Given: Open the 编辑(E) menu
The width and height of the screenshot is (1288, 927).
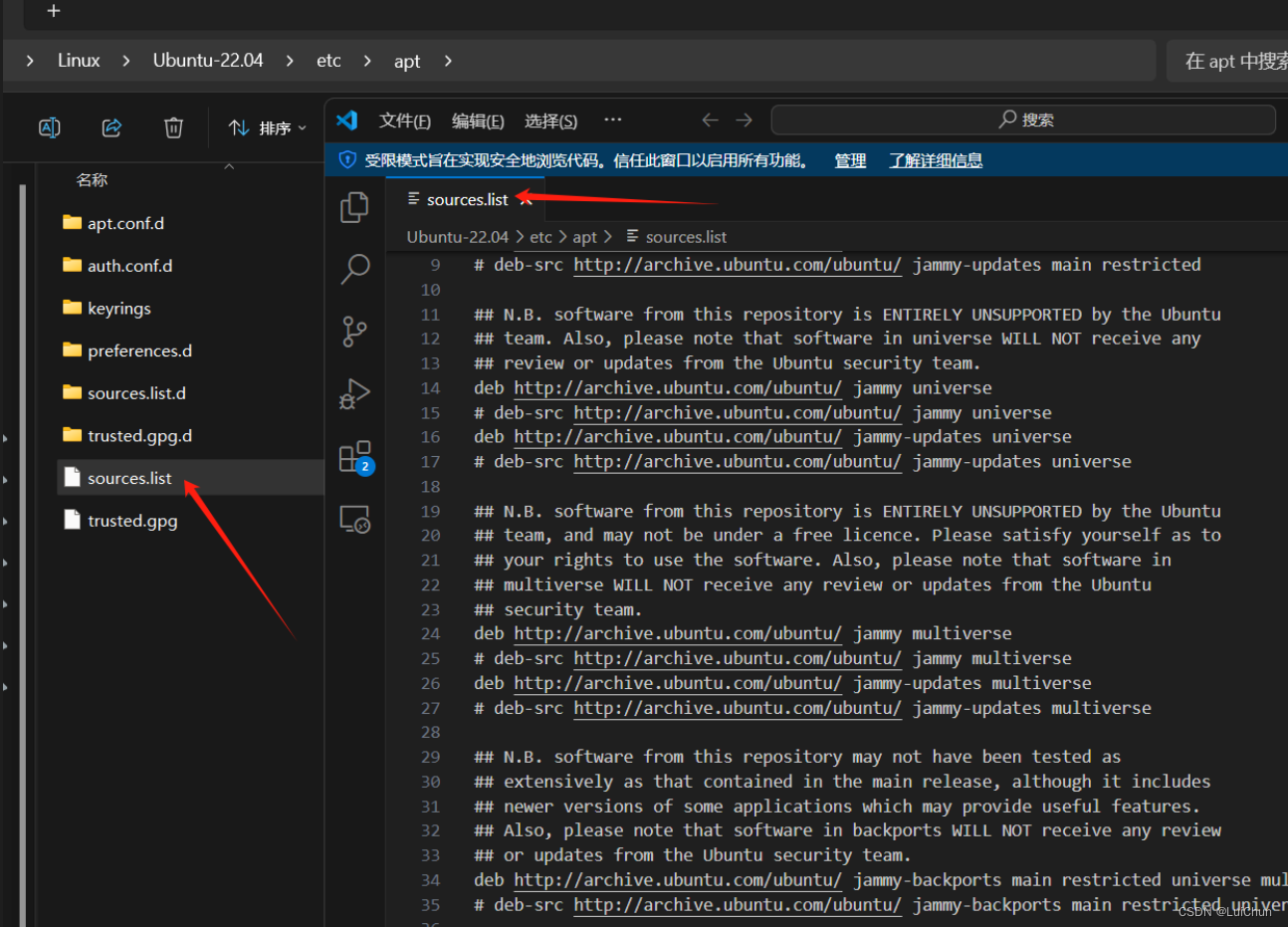Looking at the screenshot, I should coord(478,120).
